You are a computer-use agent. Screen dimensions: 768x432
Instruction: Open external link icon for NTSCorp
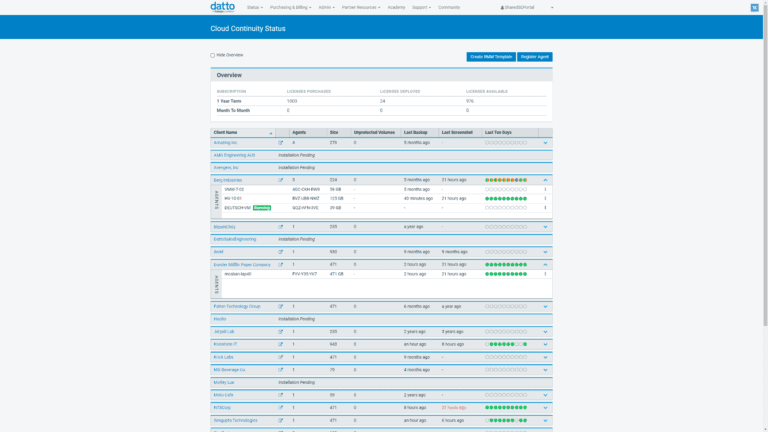[x=281, y=408]
